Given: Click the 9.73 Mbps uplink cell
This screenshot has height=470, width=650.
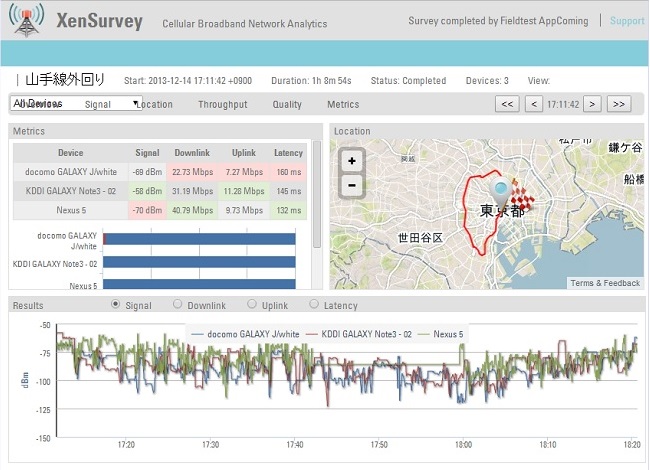Looking at the screenshot, I should click(244, 210).
